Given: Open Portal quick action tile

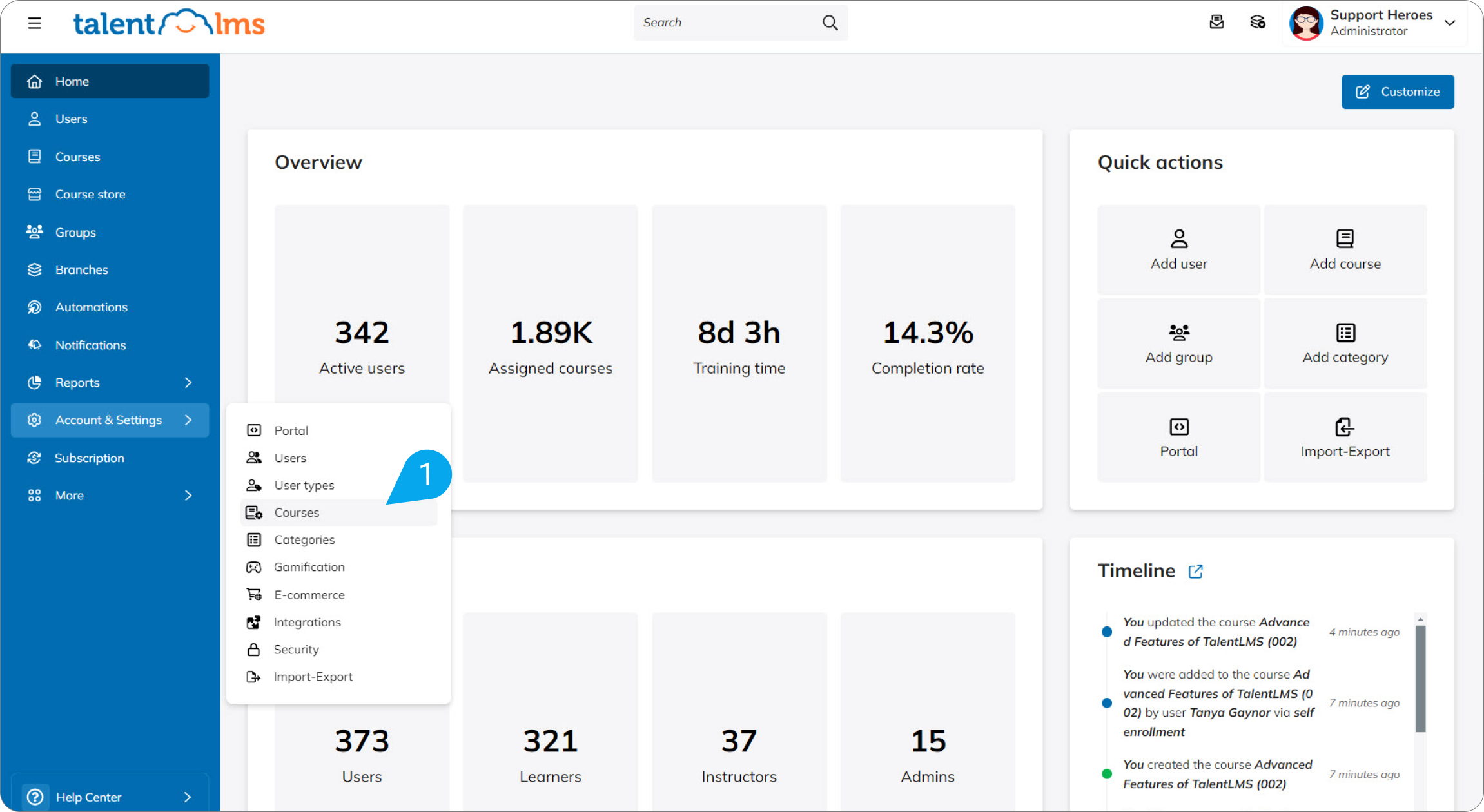Looking at the screenshot, I should coord(1178,437).
